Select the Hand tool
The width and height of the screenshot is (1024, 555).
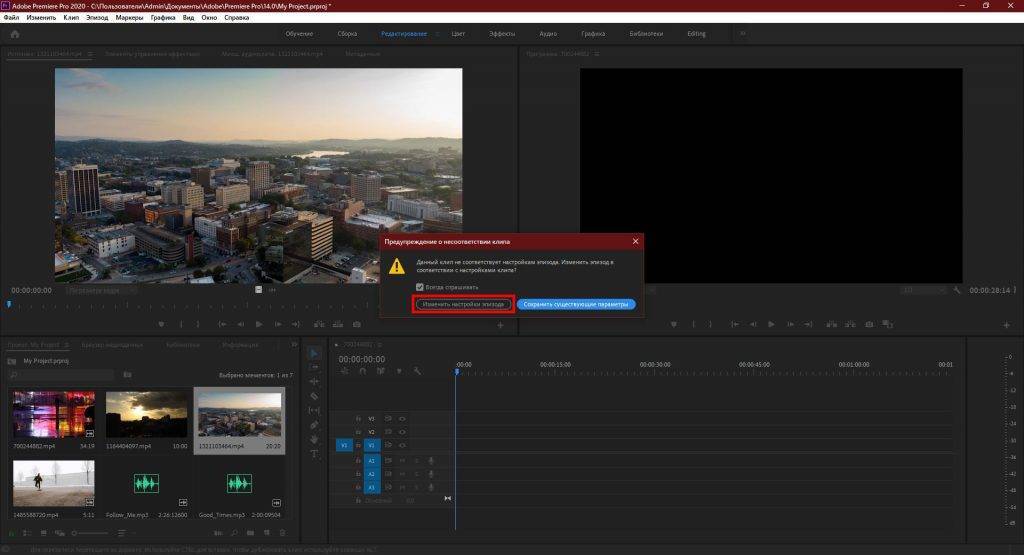314,438
